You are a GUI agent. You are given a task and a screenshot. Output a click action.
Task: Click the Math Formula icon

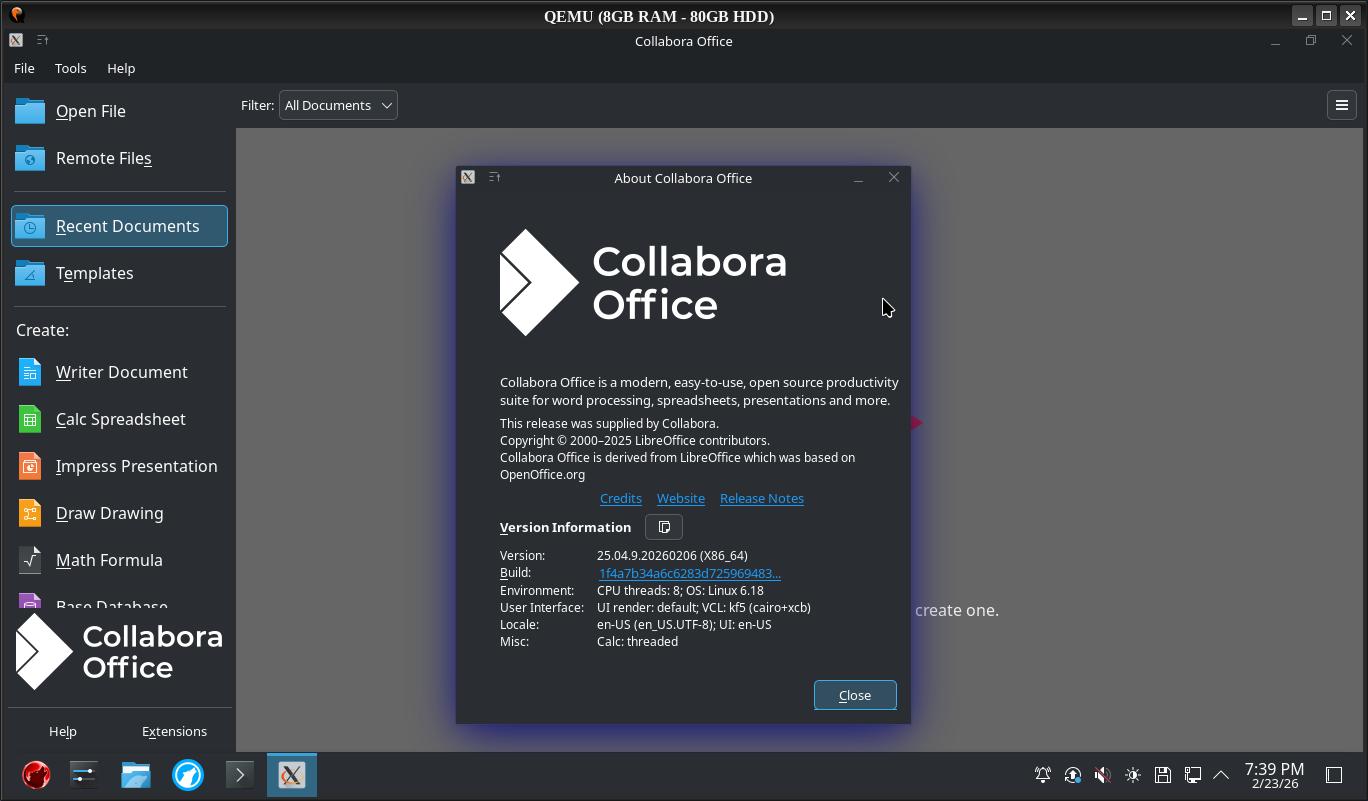30,560
